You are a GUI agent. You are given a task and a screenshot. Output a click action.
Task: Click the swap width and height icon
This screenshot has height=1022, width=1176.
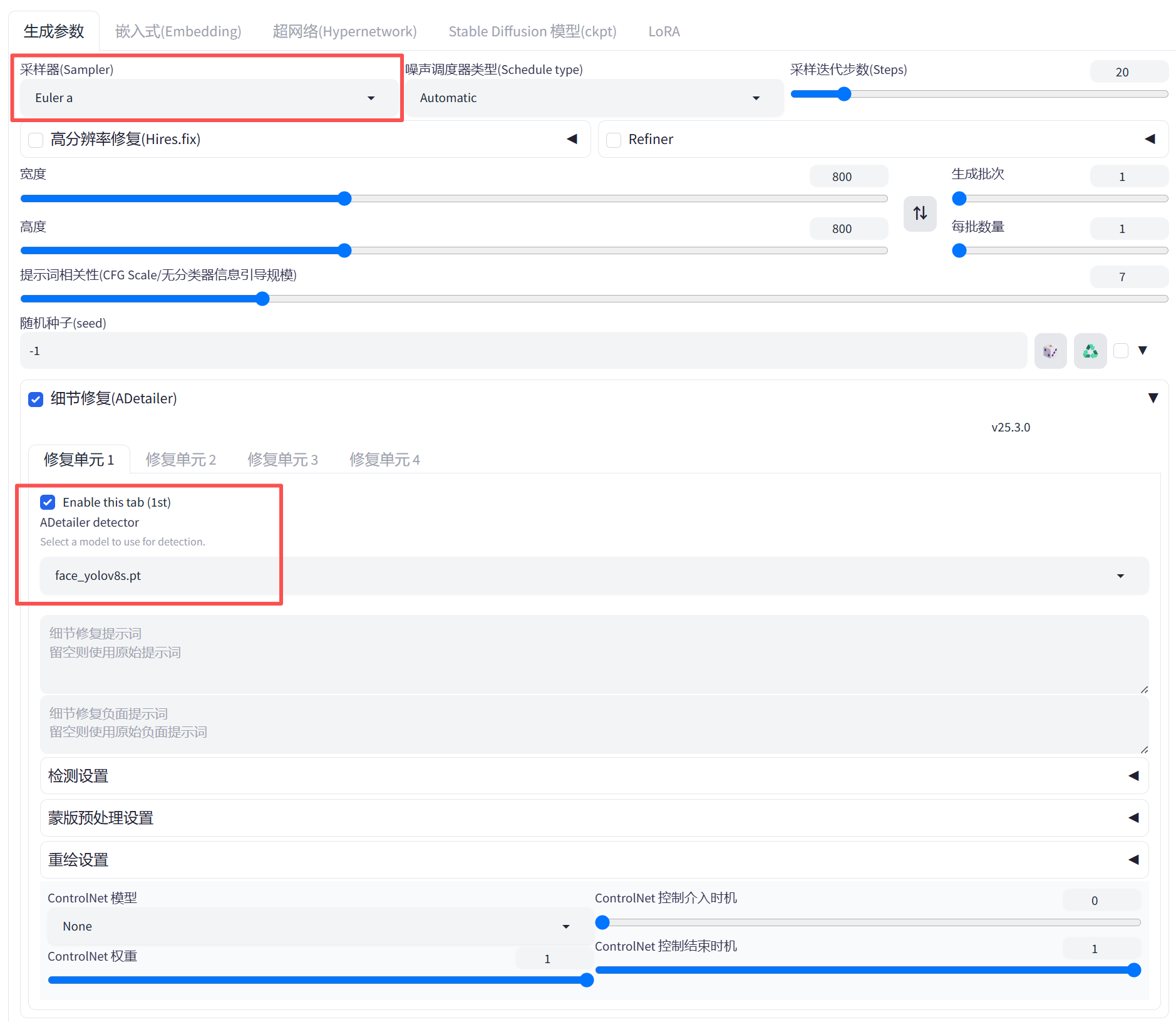tap(920, 214)
